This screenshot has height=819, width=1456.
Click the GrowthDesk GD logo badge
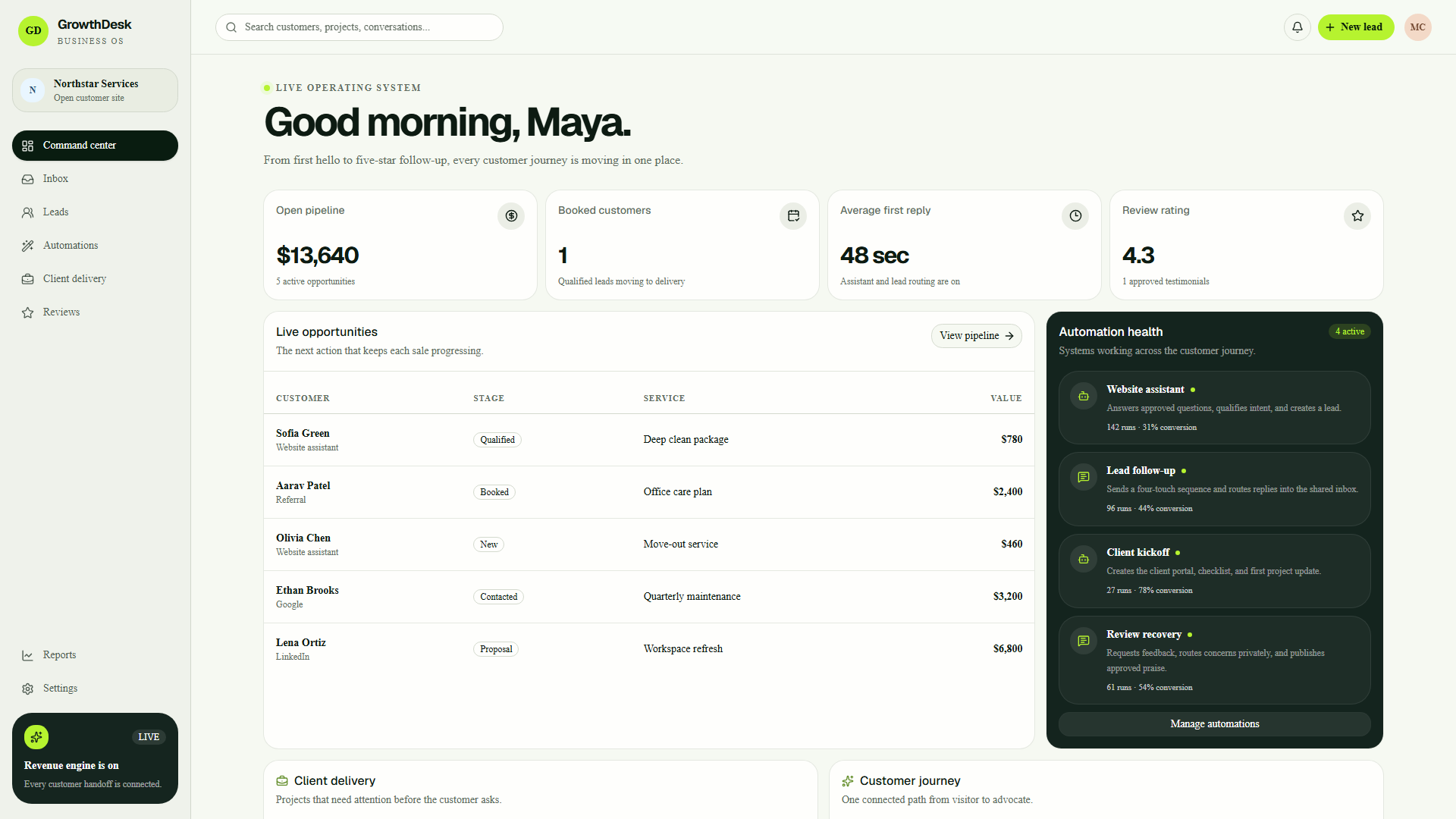[33, 31]
